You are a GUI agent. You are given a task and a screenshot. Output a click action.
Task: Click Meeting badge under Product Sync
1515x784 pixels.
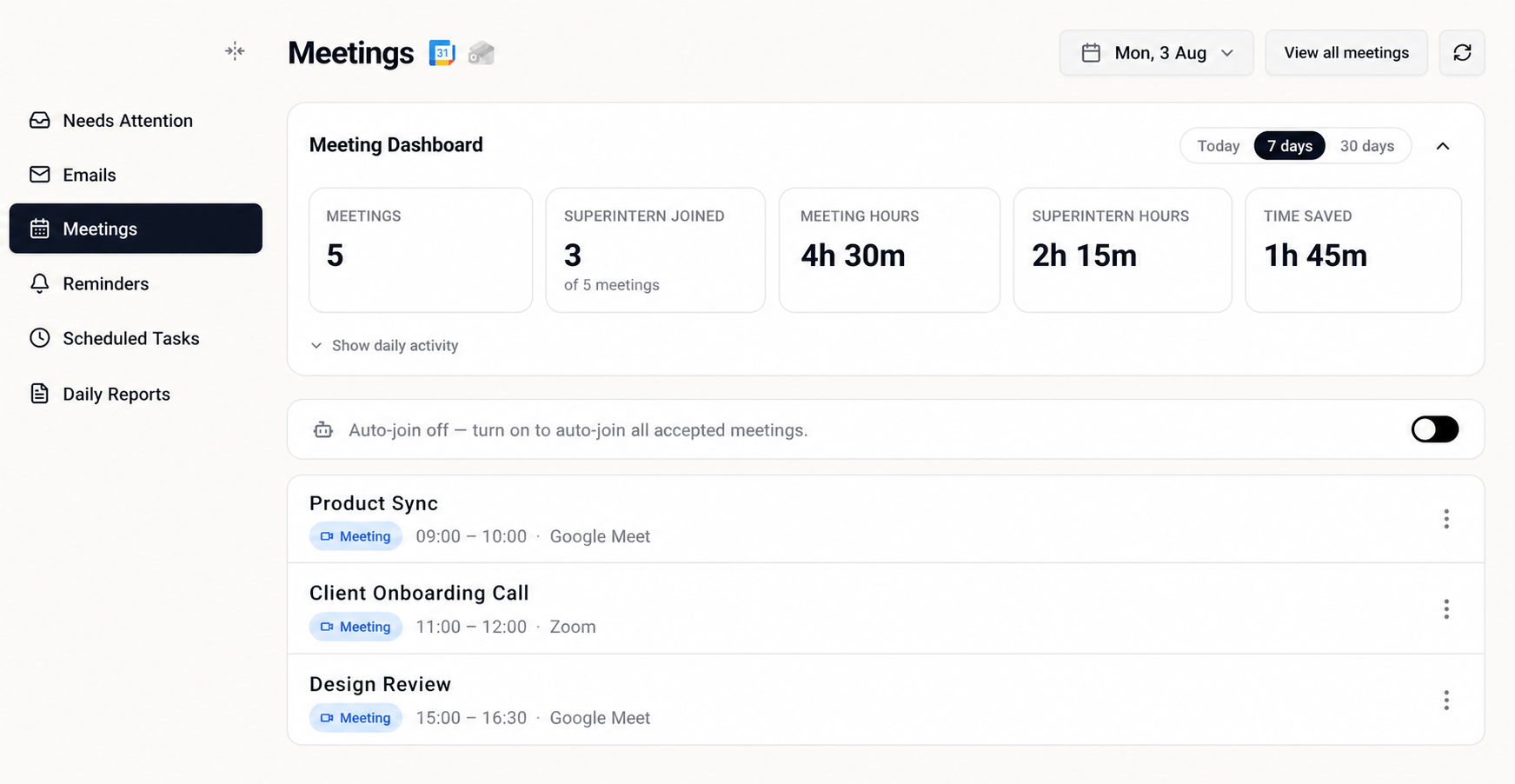point(355,536)
